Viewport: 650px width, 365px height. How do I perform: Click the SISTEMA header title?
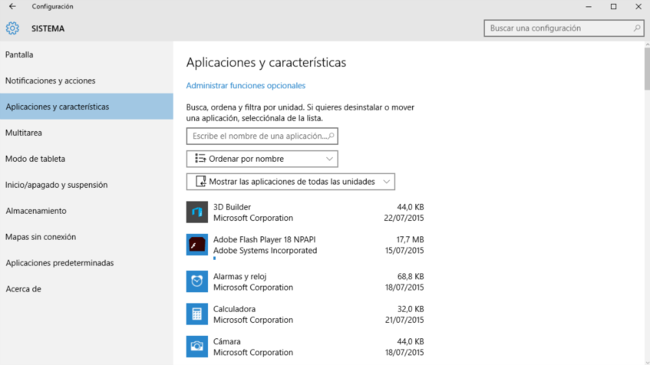pos(48,29)
